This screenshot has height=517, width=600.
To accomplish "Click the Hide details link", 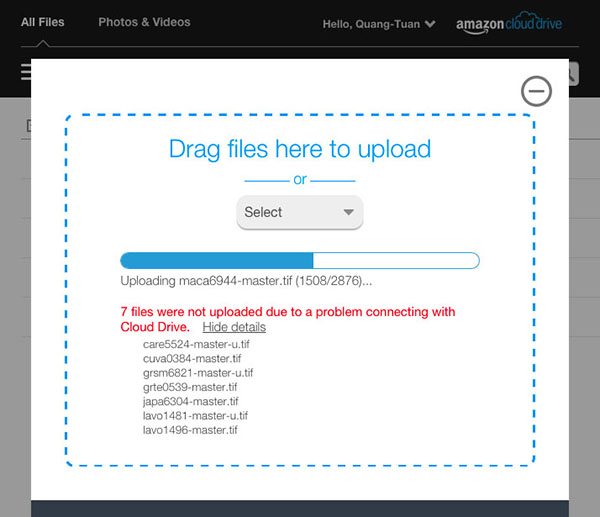I will [x=234, y=327].
